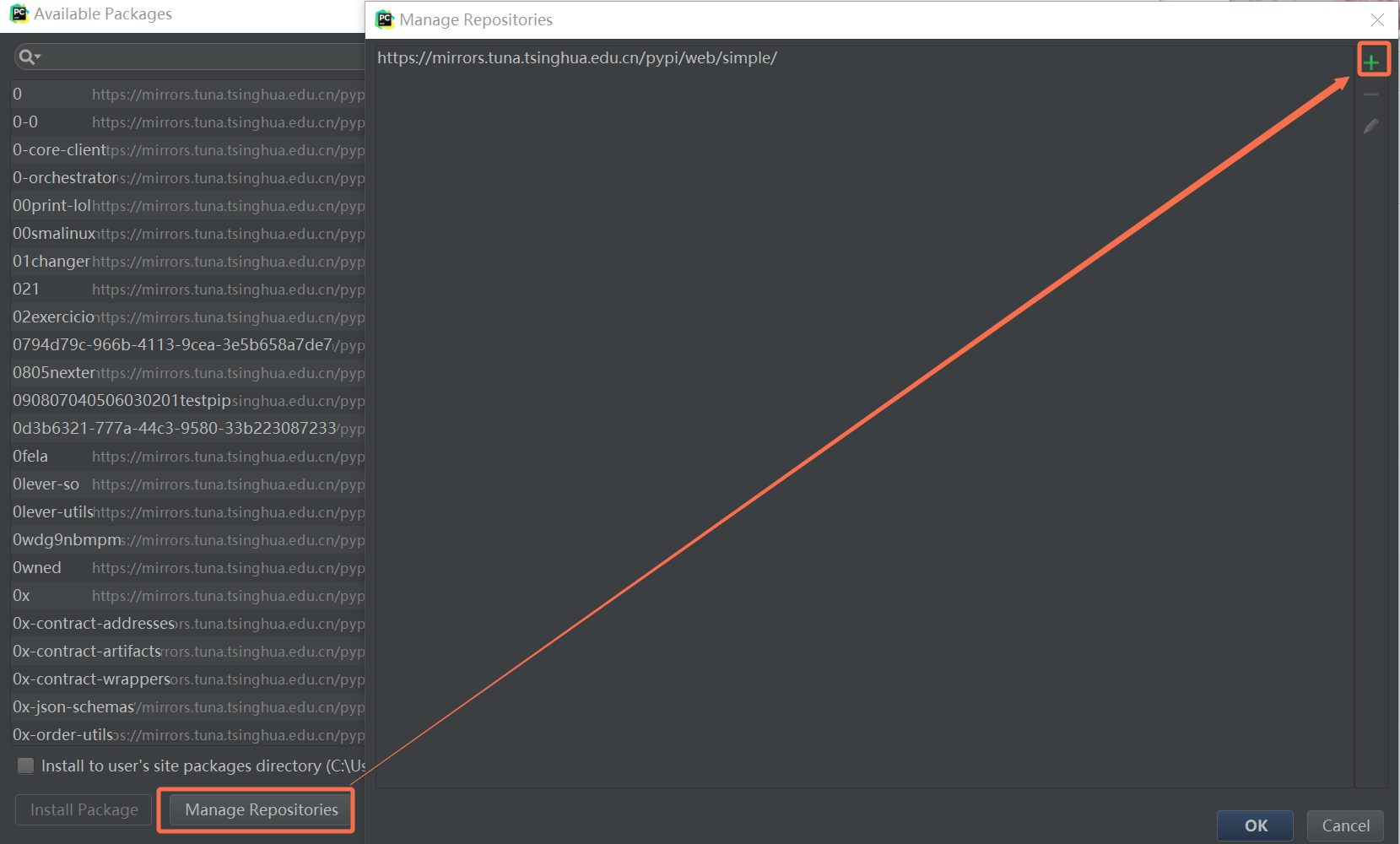Dismiss the dialog with Cancel
The image size is (1400, 844).
coord(1344,825)
